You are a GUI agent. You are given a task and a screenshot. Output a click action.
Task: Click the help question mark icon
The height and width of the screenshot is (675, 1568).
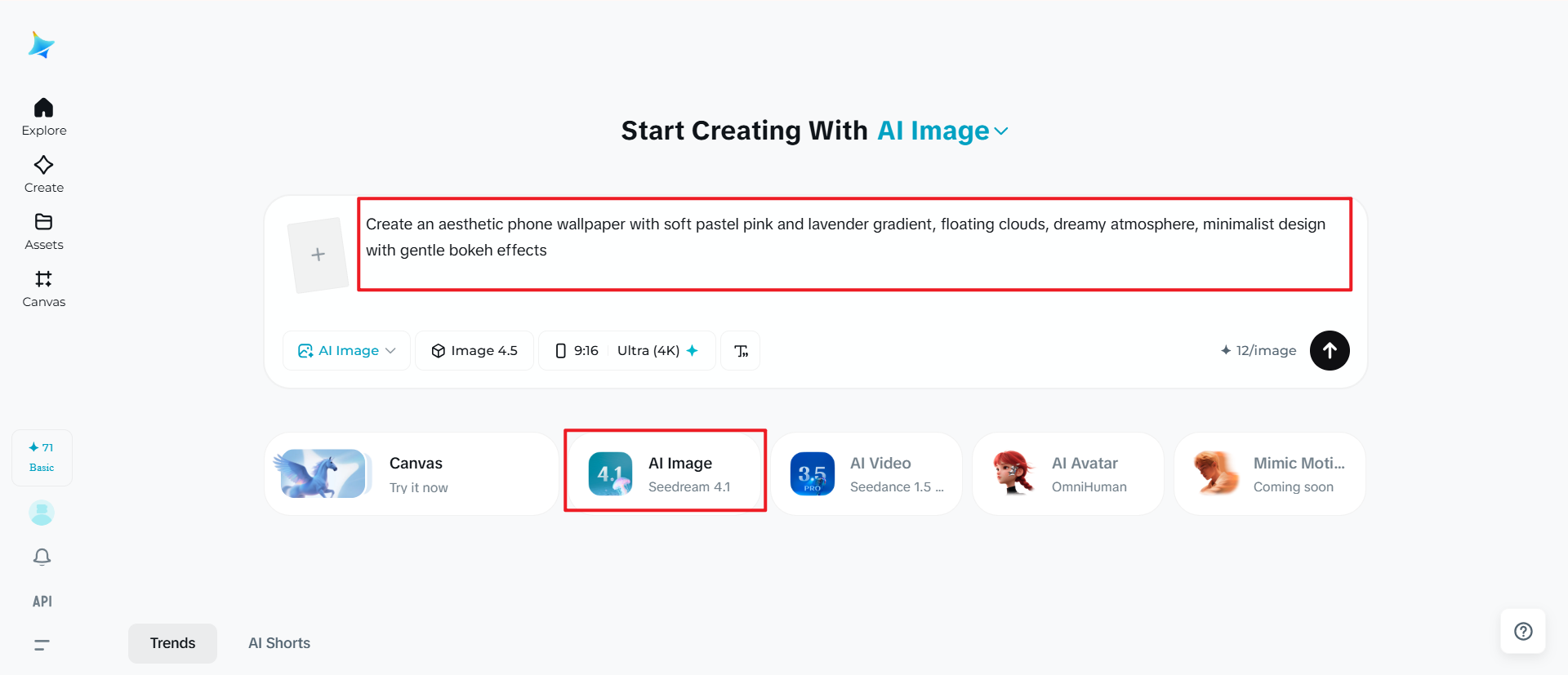pos(1522,631)
